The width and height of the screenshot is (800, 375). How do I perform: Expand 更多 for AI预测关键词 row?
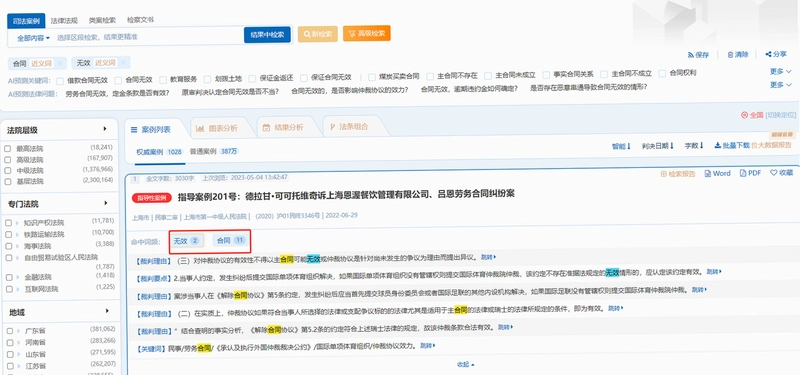coord(780,71)
